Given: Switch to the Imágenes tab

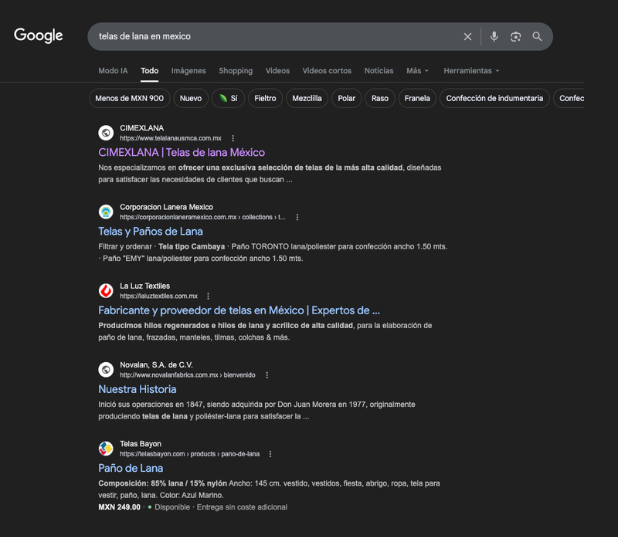Looking at the screenshot, I should pos(188,71).
